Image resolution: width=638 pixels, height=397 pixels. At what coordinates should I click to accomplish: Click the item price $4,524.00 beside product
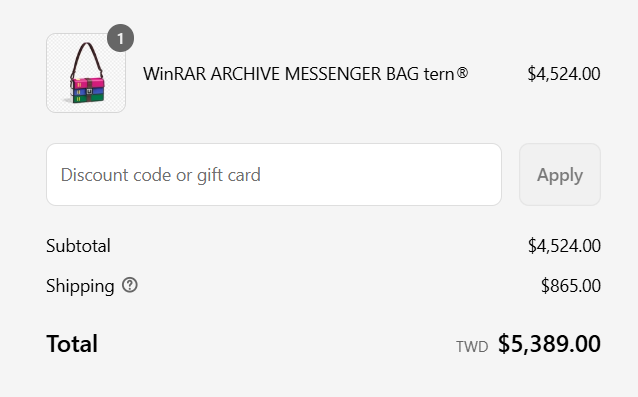(564, 74)
